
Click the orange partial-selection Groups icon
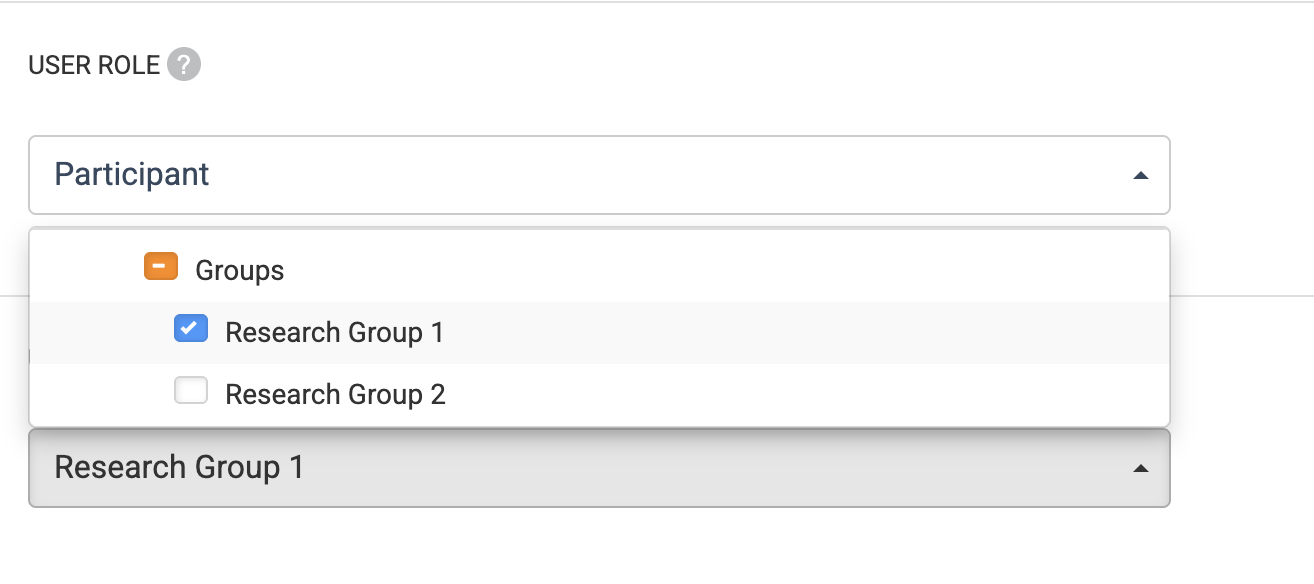click(161, 268)
